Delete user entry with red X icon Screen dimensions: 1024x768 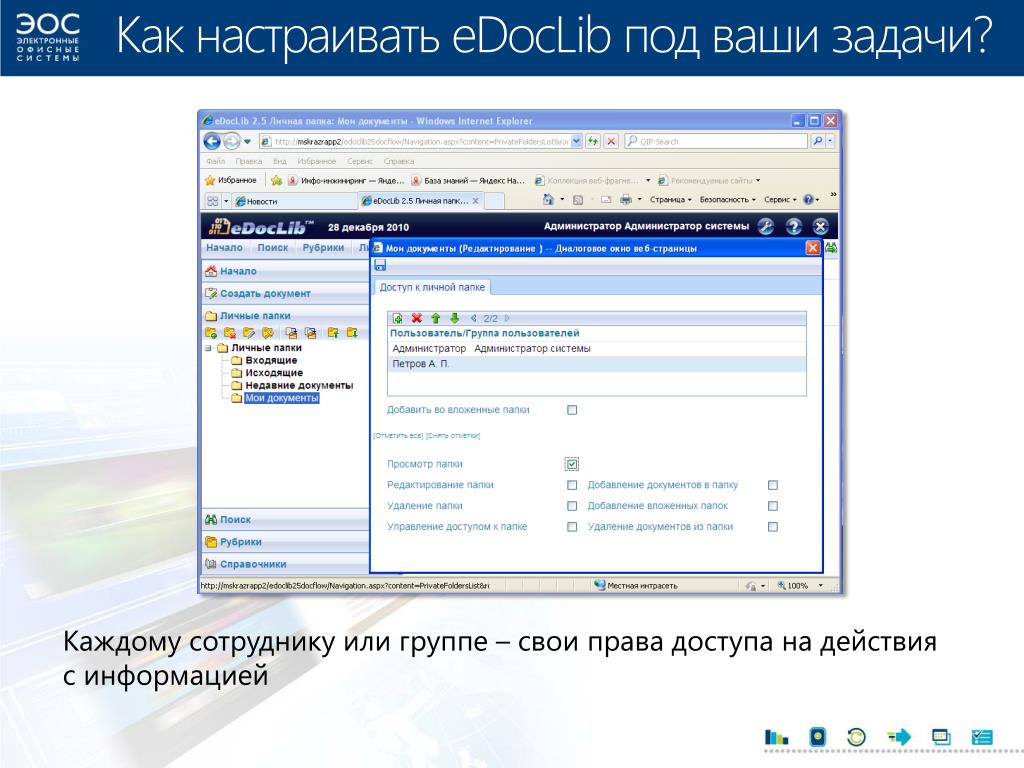coord(417,319)
